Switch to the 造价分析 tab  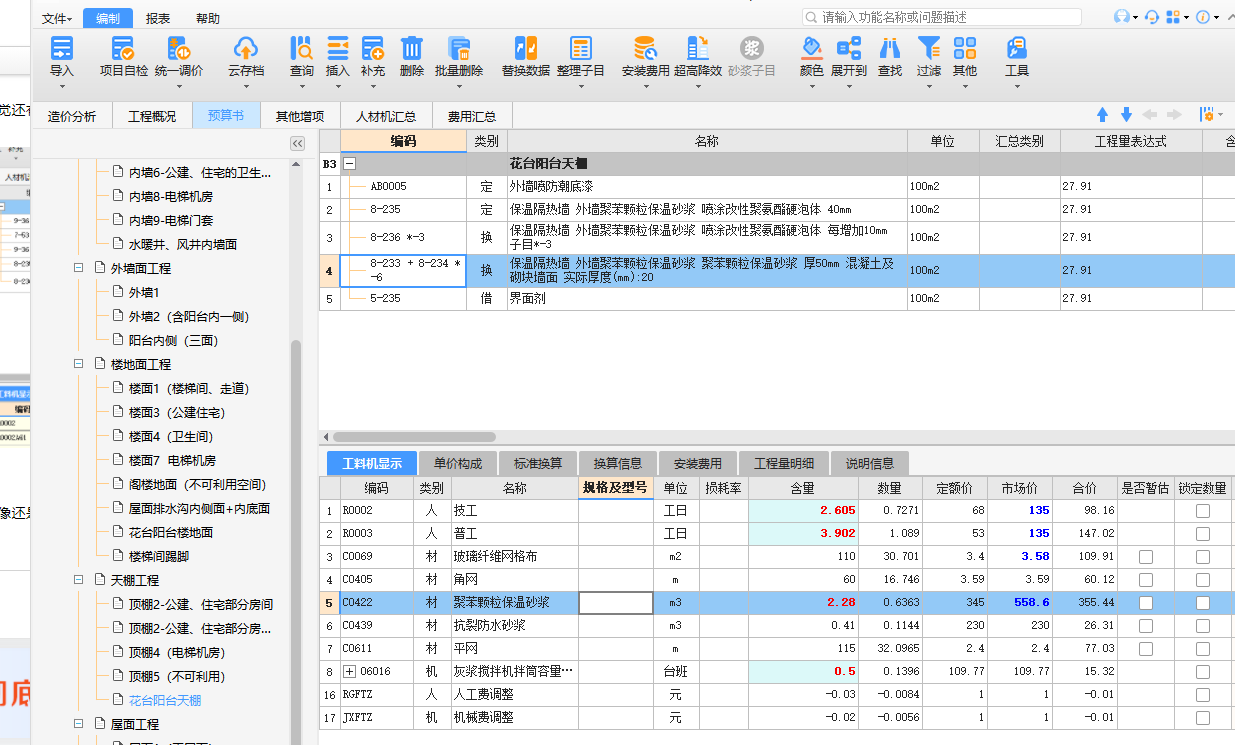(72, 116)
